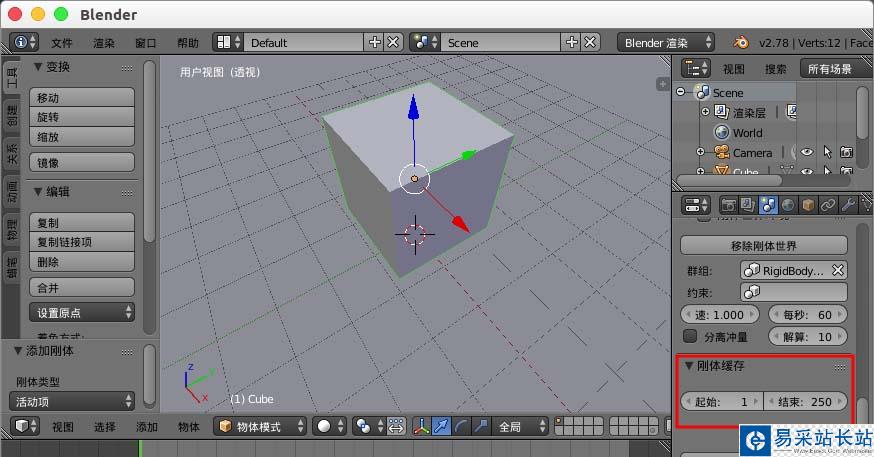Open the 3D view 选择 menu
The height and width of the screenshot is (457, 874).
tap(105, 427)
